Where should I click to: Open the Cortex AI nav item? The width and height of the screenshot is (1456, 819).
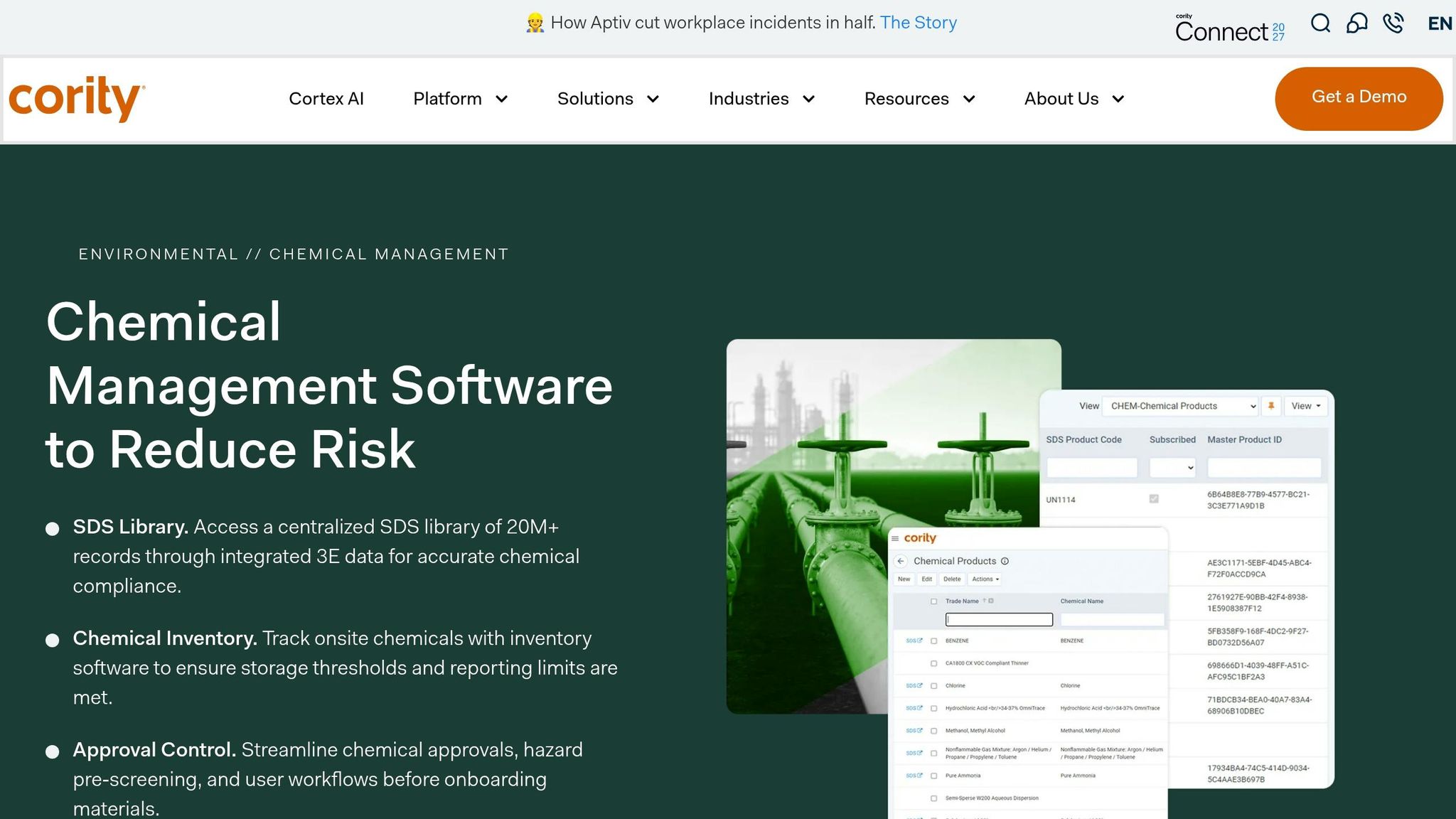(x=326, y=99)
